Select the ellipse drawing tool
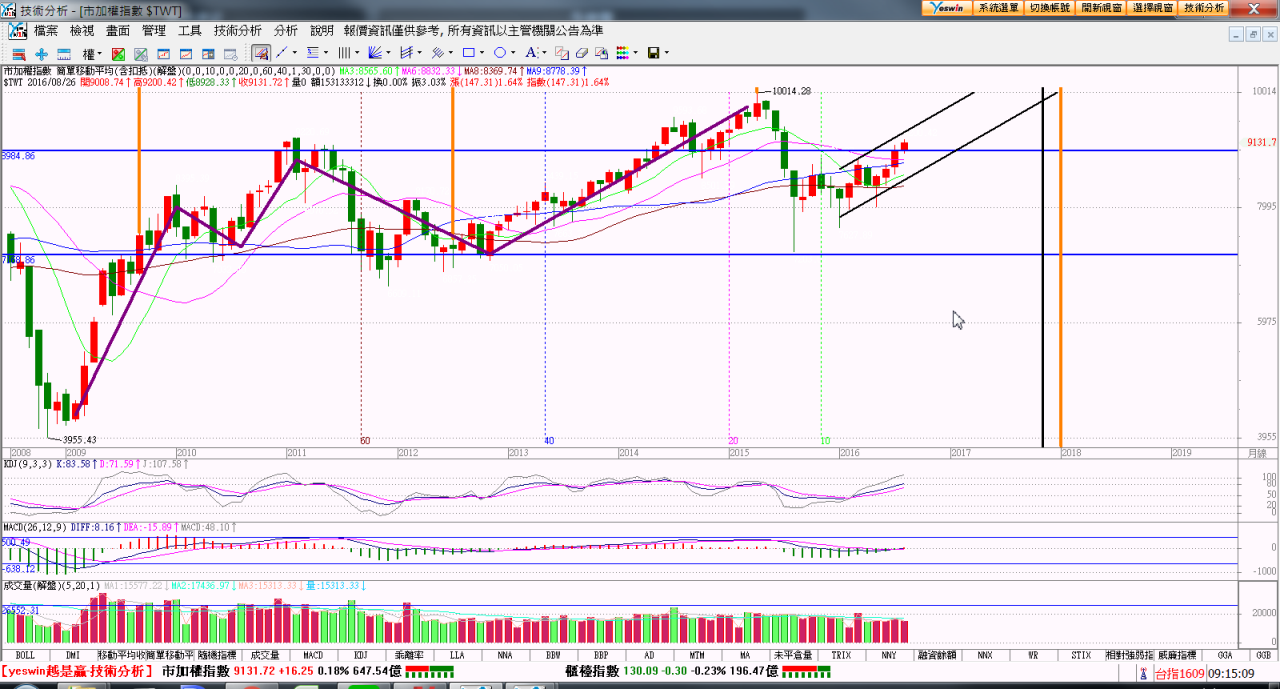 (499, 53)
